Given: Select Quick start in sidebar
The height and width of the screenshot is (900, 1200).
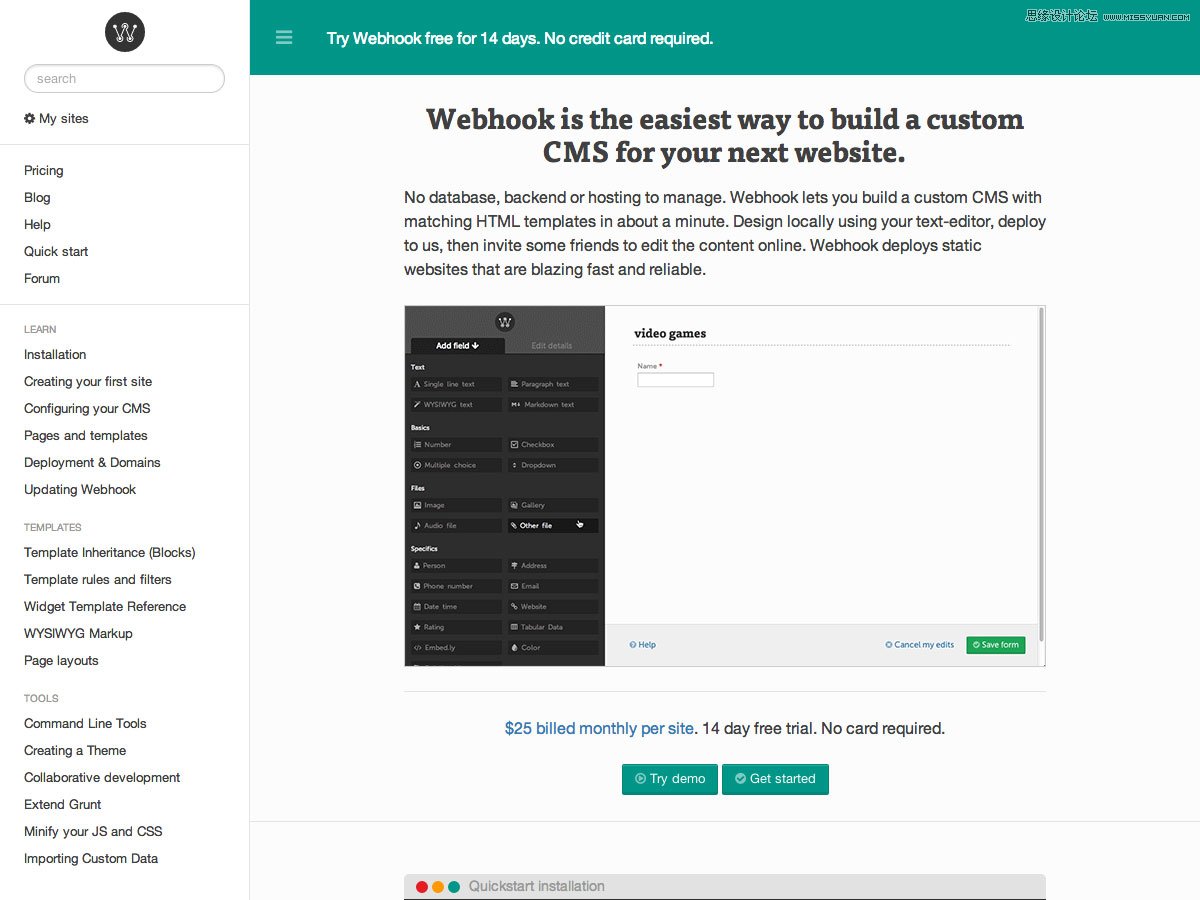Looking at the screenshot, I should (x=56, y=252).
